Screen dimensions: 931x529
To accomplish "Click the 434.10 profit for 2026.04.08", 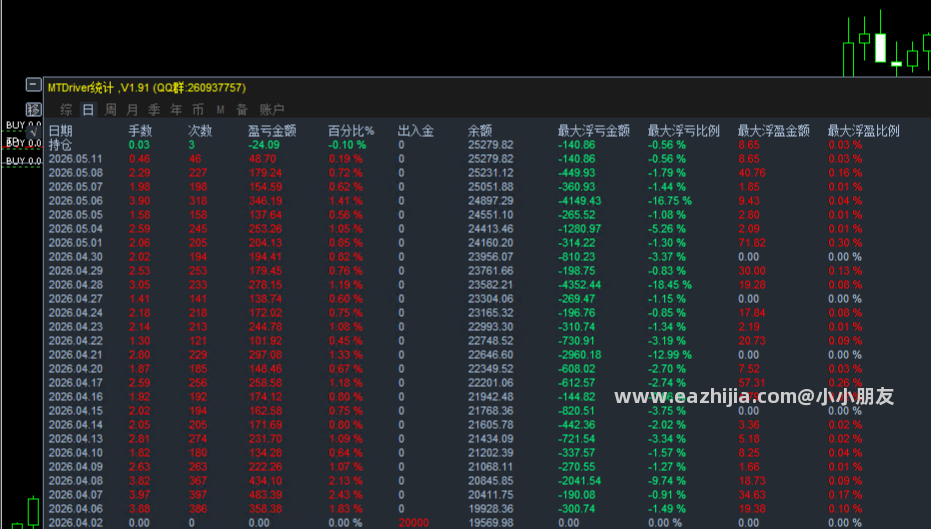I will (x=265, y=481).
